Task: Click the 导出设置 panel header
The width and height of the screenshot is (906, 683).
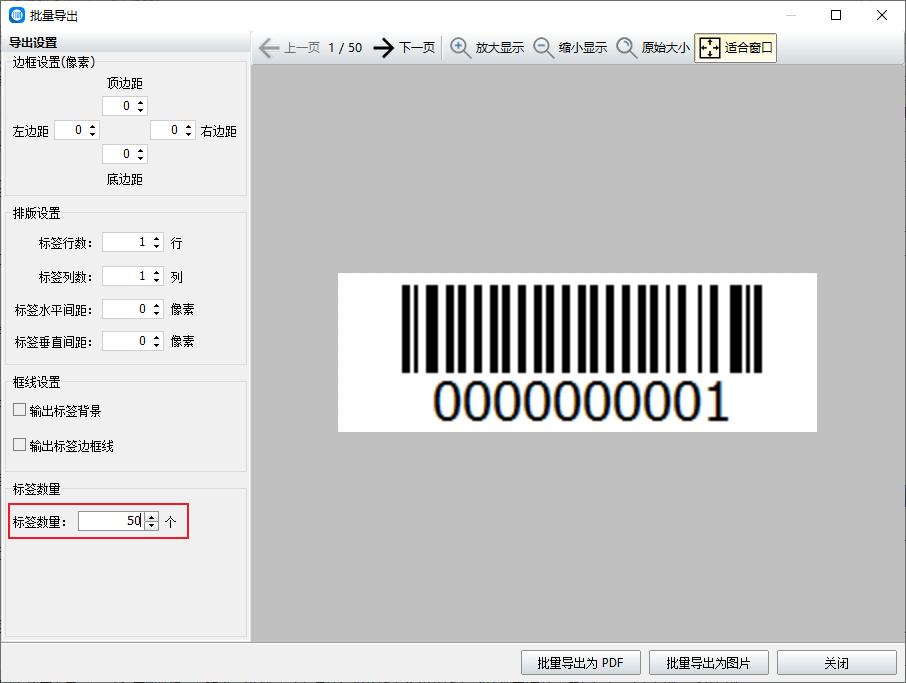Action: 33,43
